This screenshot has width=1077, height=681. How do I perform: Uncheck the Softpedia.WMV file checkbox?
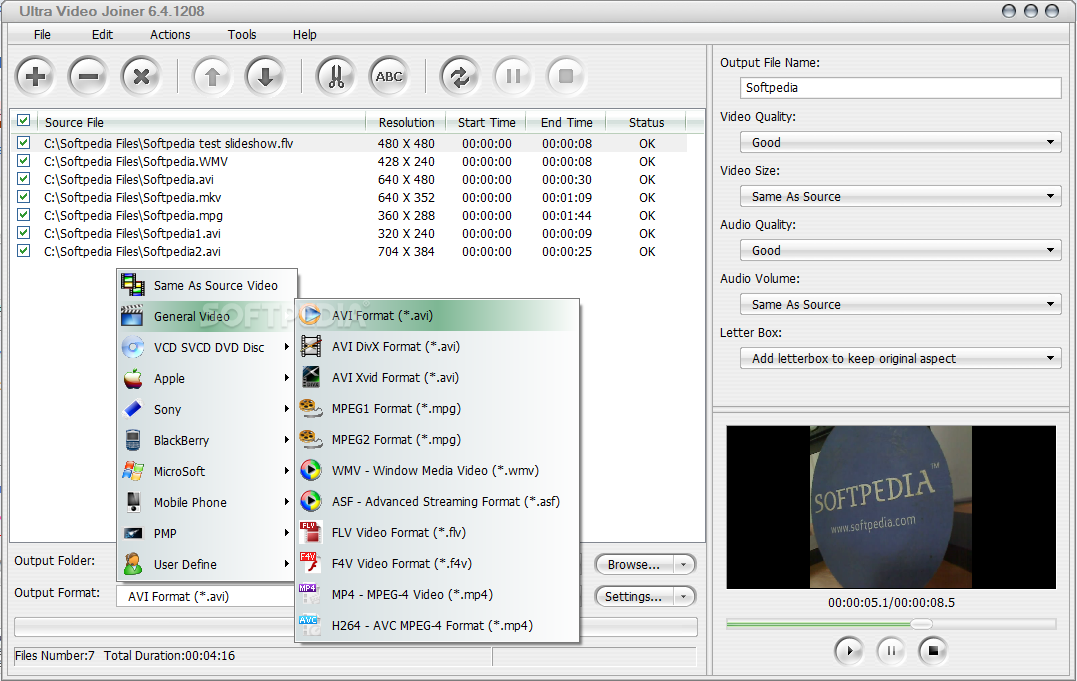click(x=24, y=161)
